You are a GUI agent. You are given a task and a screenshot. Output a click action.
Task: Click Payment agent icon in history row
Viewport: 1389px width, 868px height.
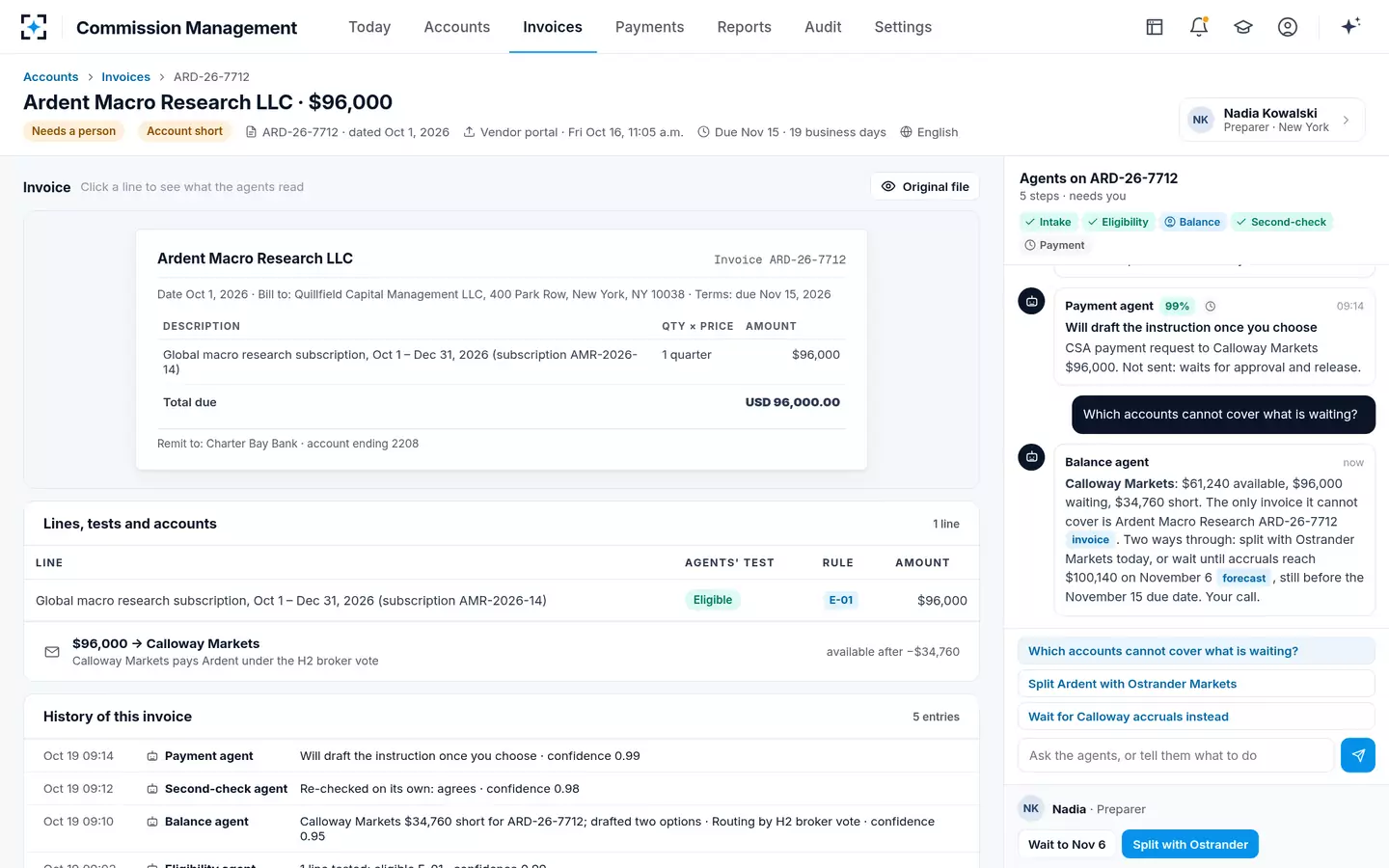(152, 756)
